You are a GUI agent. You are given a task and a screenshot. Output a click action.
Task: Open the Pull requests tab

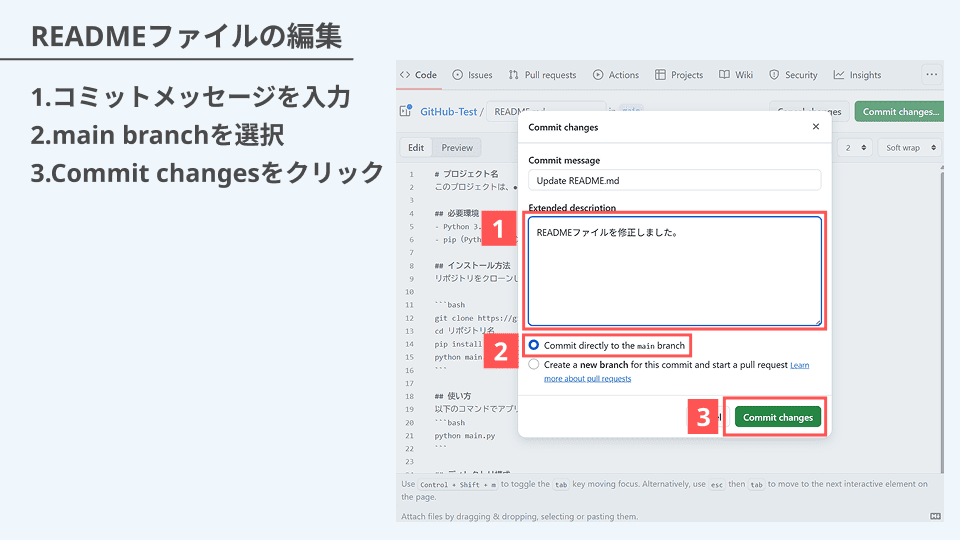click(x=542, y=75)
